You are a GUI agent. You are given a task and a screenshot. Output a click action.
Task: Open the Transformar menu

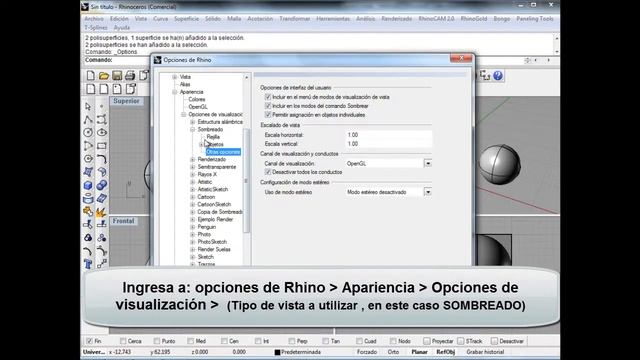[295, 19]
